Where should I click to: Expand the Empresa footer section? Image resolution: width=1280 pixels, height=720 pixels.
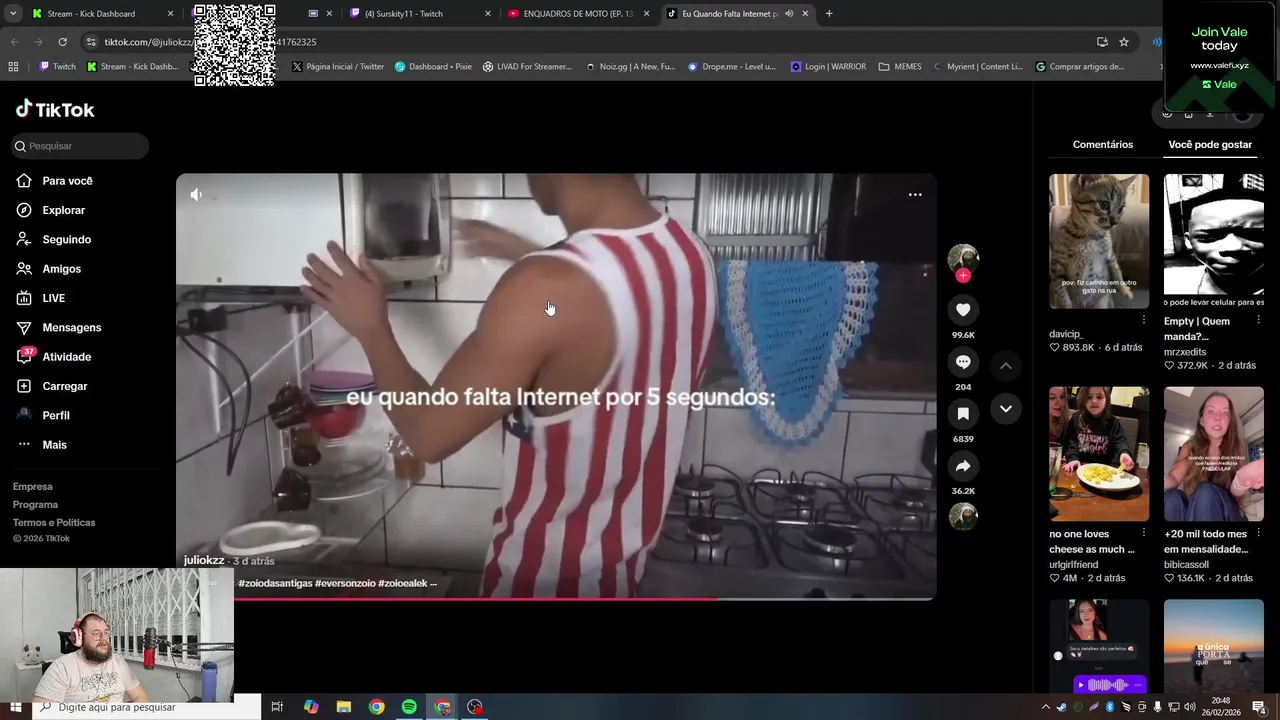33,487
